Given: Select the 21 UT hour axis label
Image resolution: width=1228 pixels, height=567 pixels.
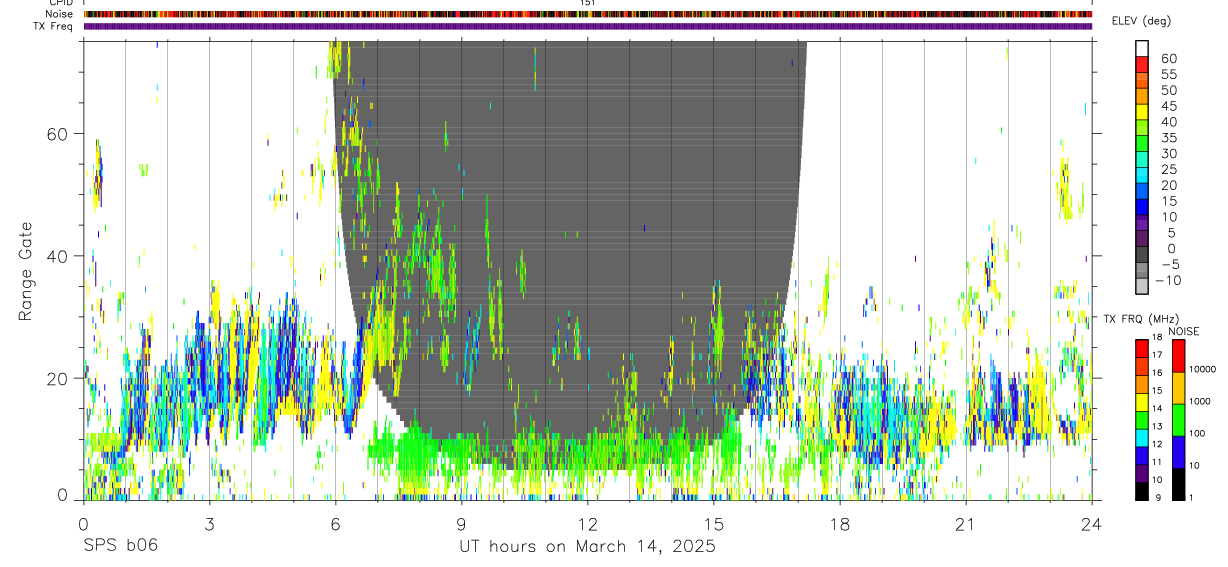Looking at the screenshot, I should 965,523.
